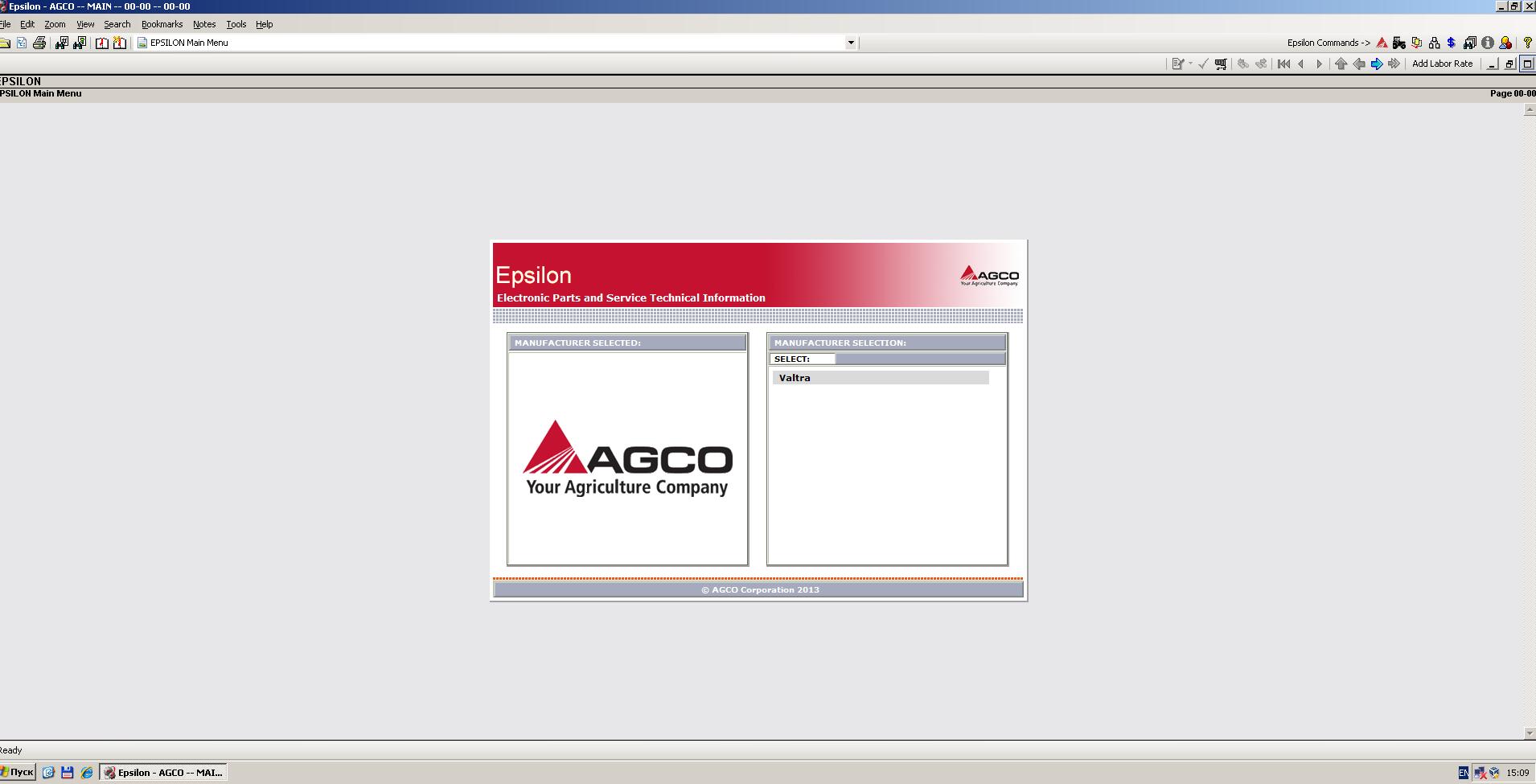The image size is (1536, 784).
Task: Click the gray left arrow icon
Action: (1359, 64)
